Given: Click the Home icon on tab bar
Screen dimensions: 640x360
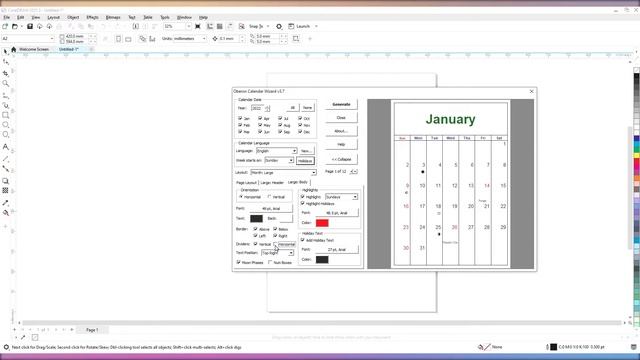Looking at the screenshot, I should tap(13, 49).
